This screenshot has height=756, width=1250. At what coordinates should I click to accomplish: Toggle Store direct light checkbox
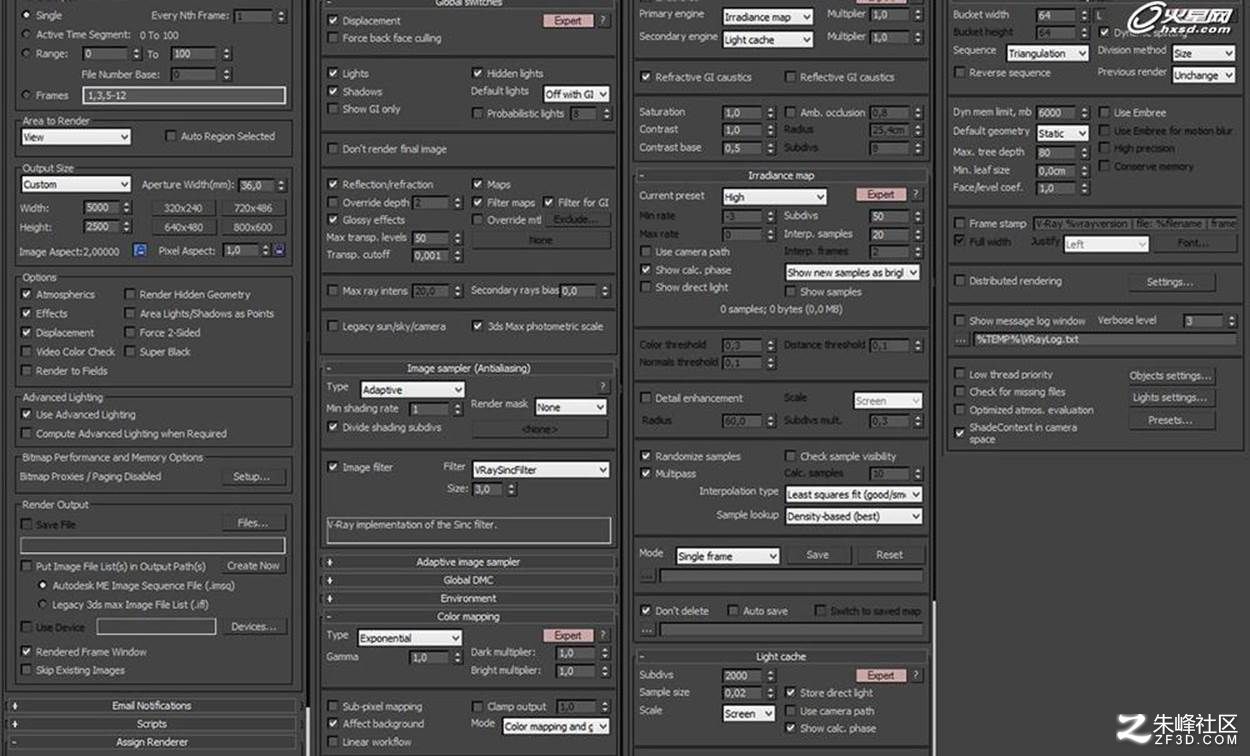point(790,693)
